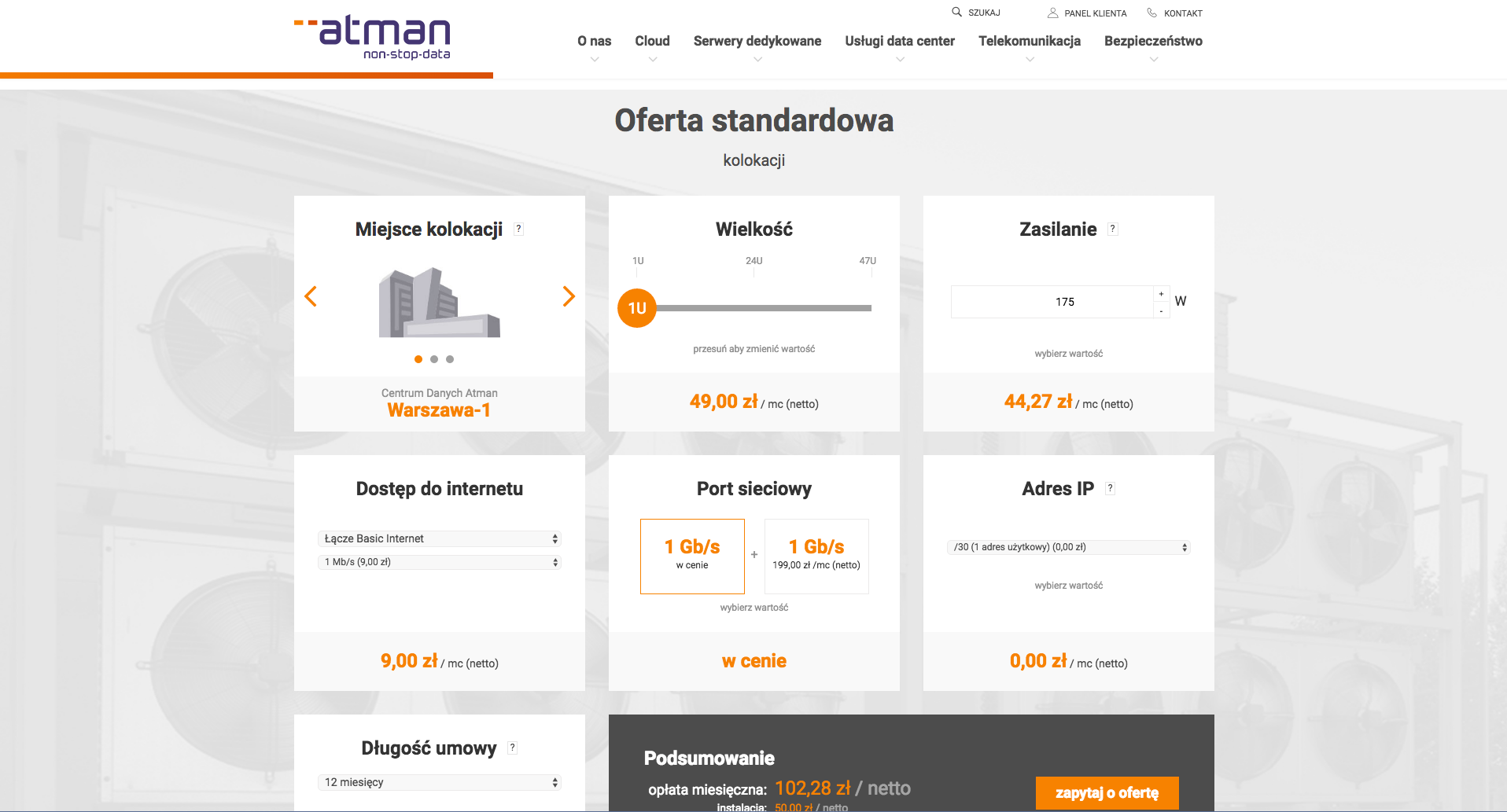Open the Telekomunikacja menu
Image resolution: width=1507 pixels, height=812 pixels.
click(x=1030, y=41)
